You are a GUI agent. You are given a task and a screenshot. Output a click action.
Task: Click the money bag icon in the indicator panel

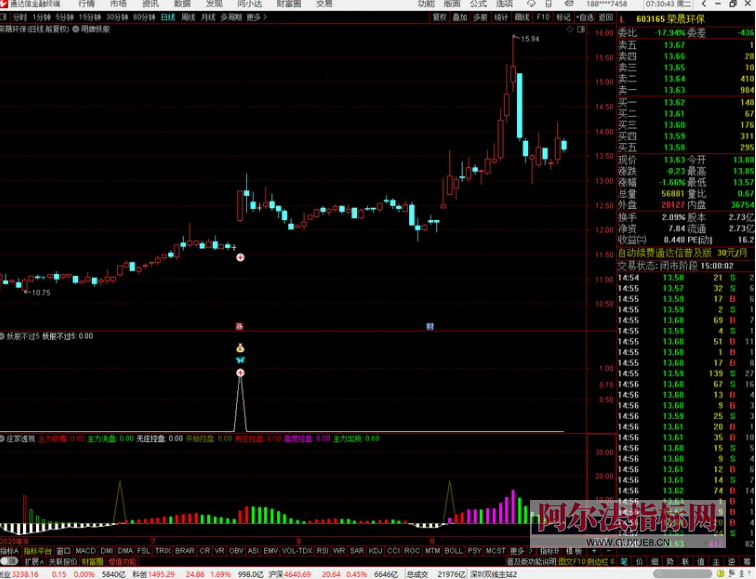tap(239, 347)
